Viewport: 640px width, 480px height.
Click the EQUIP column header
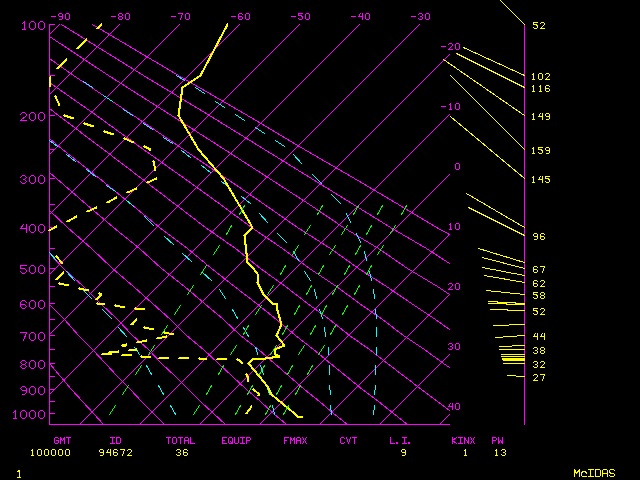[236, 440]
